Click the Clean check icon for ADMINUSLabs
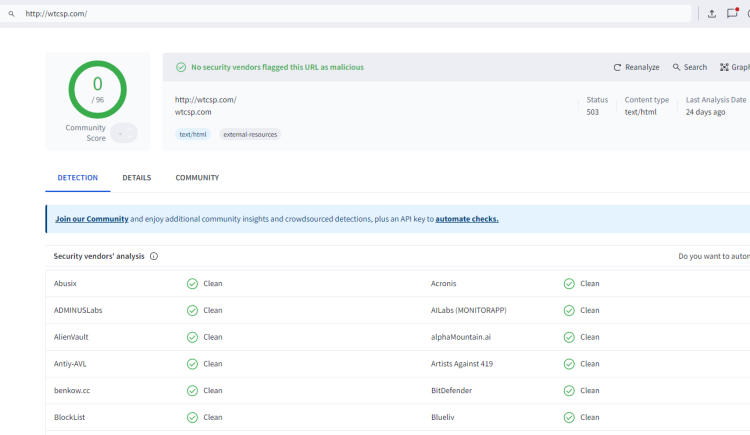 (192, 311)
